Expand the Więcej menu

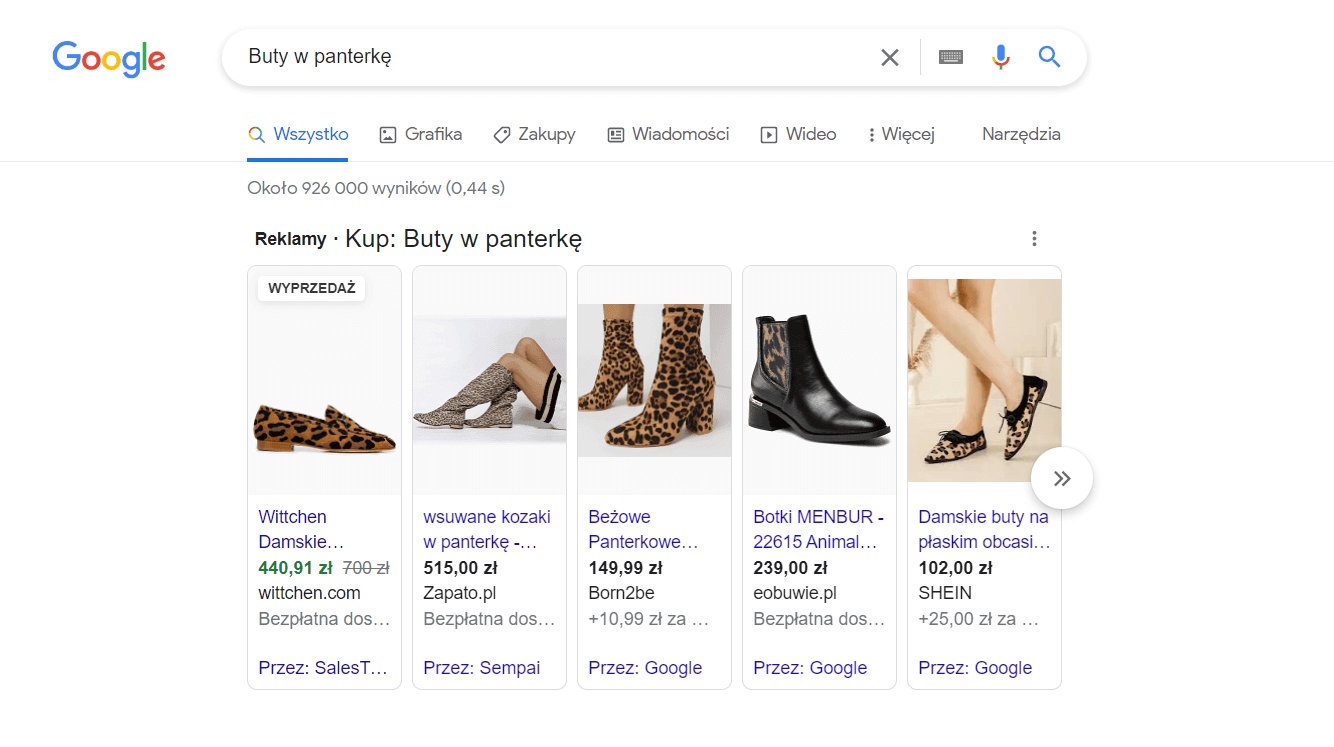pos(902,134)
